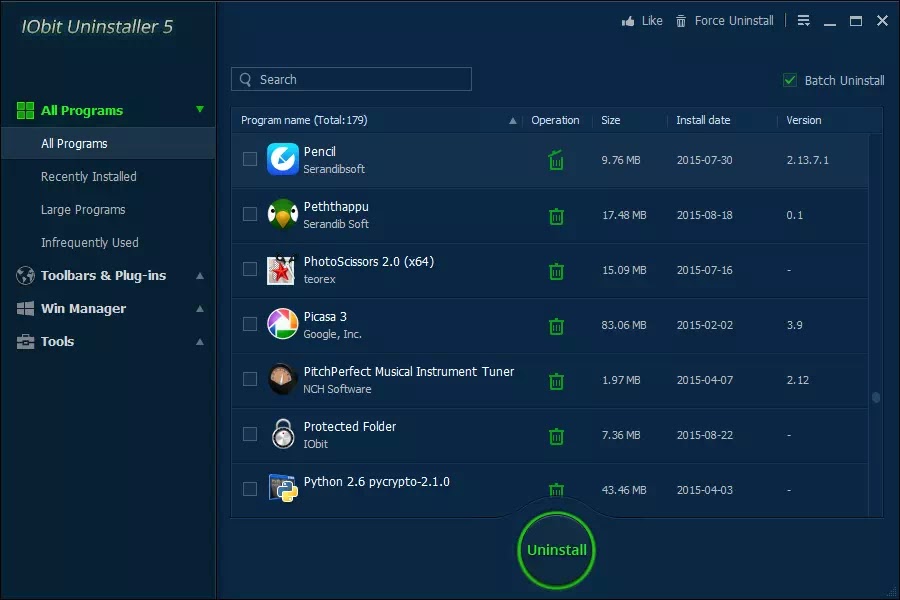Screen dimensions: 900x600
Task: Select the Picasa 3 program name
Action: [x=325, y=316]
